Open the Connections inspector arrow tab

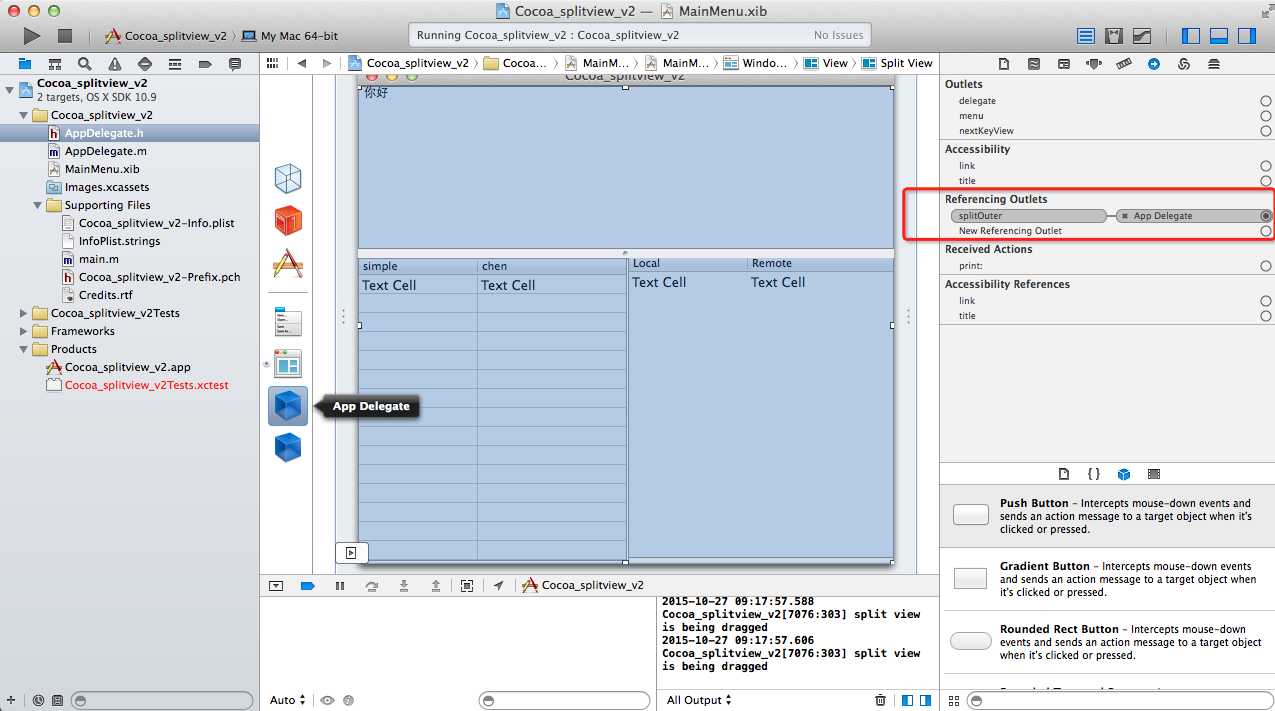1154,64
